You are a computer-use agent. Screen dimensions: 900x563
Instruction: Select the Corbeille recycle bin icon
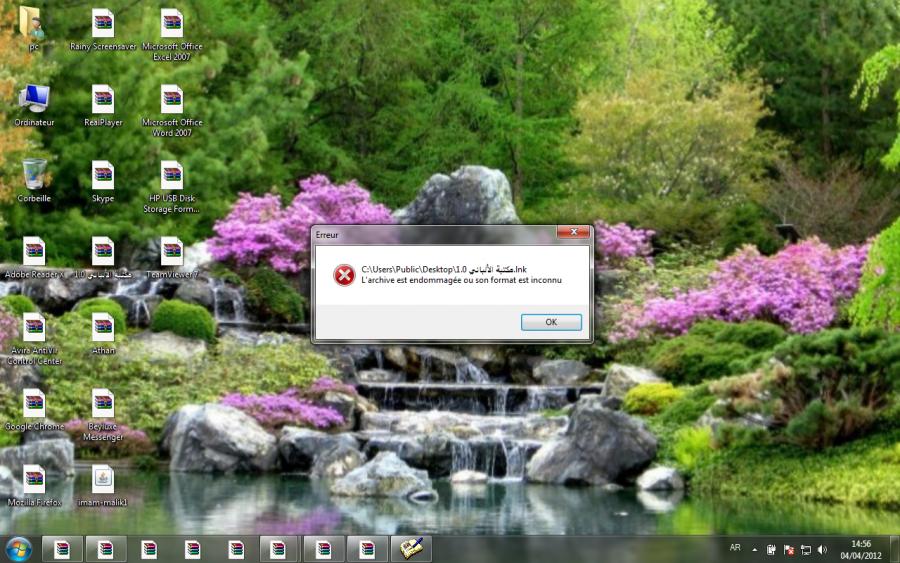coord(34,176)
